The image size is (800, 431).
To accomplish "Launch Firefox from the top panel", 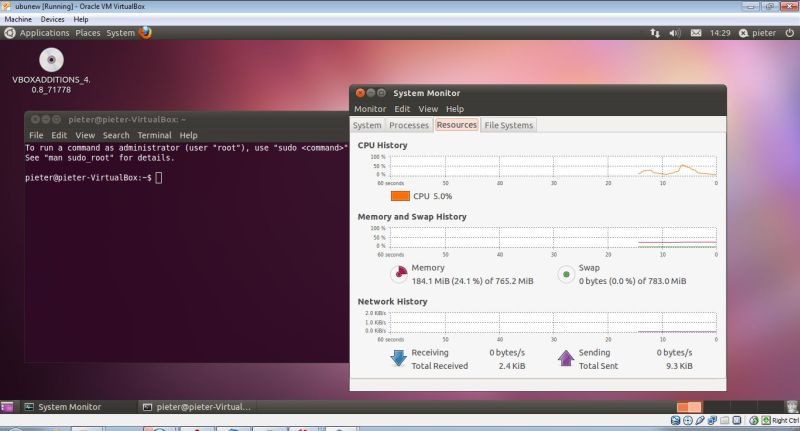I will coord(145,33).
